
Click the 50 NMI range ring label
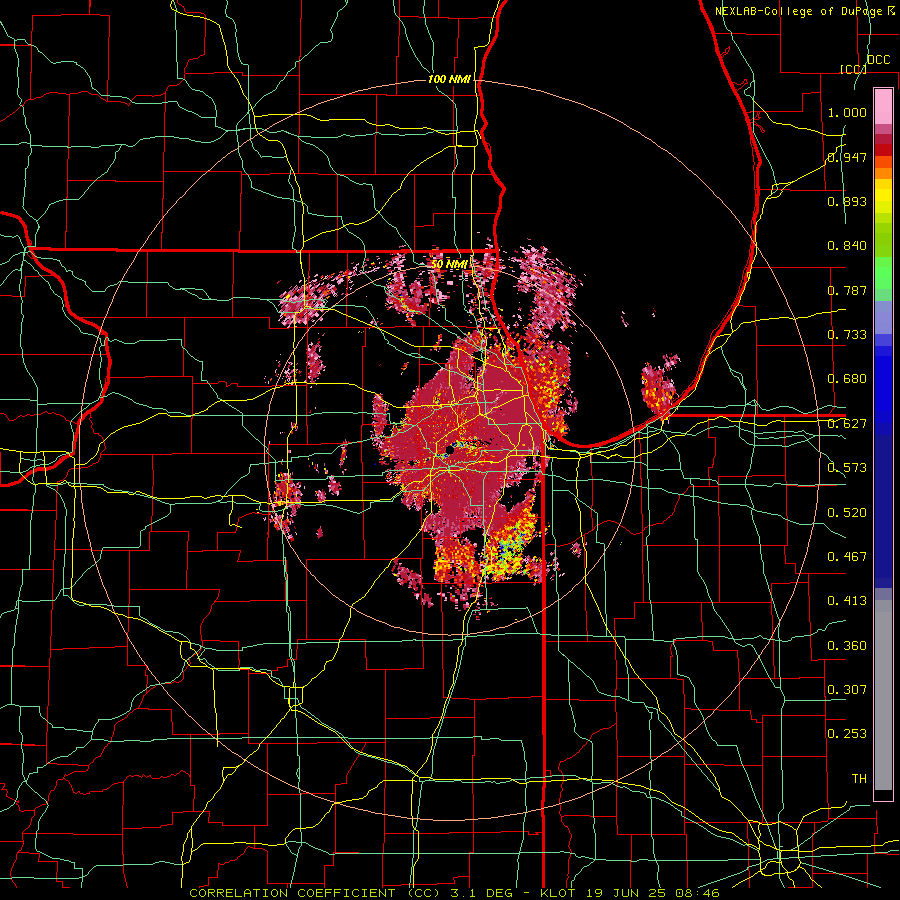tap(449, 264)
